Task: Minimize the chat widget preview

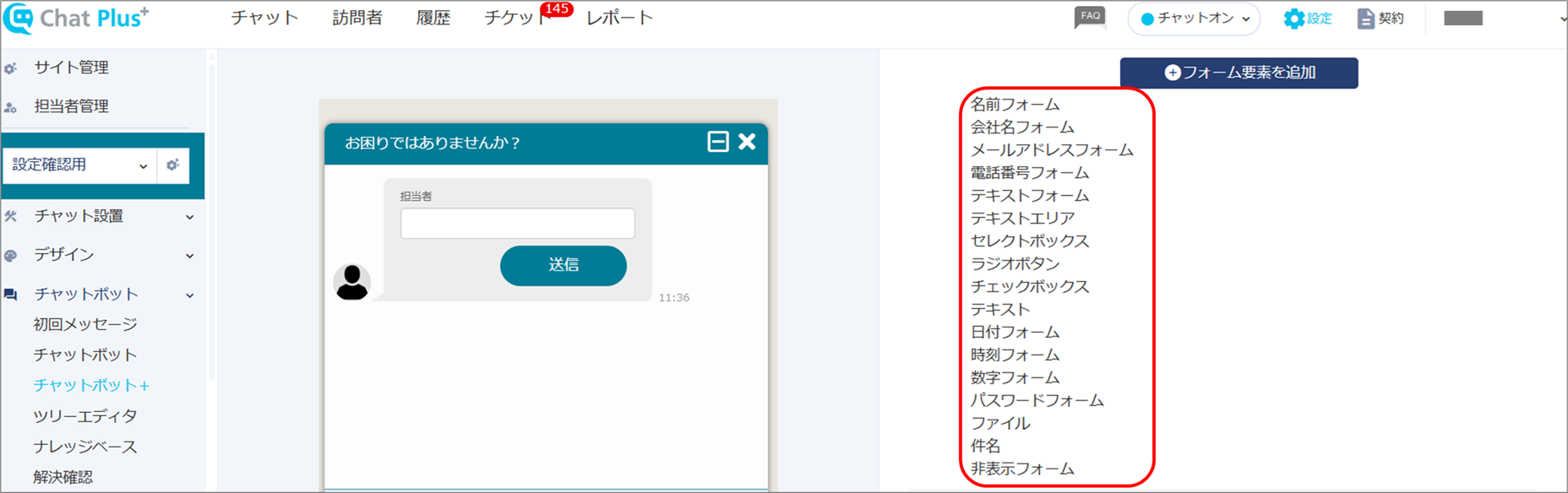Action: (x=718, y=142)
